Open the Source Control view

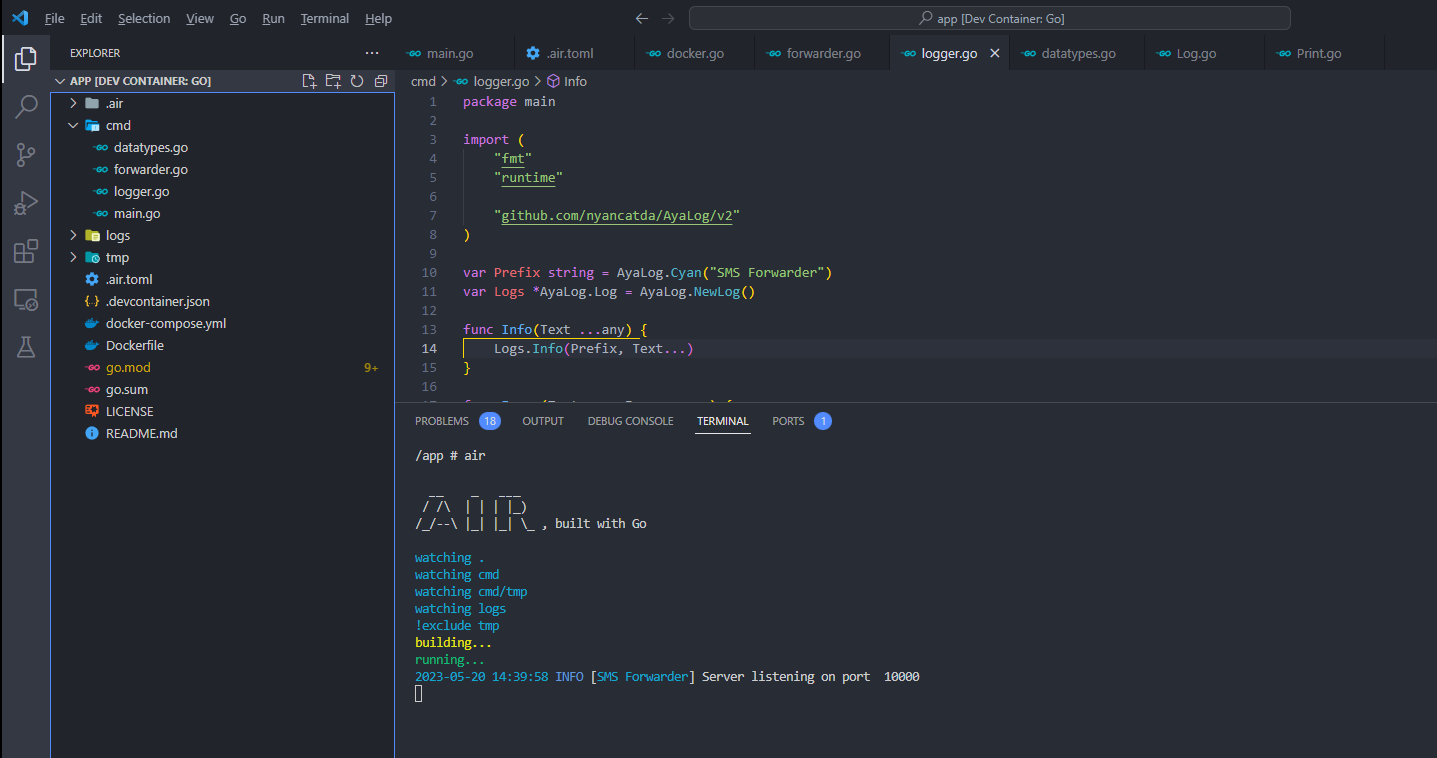(26, 155)
